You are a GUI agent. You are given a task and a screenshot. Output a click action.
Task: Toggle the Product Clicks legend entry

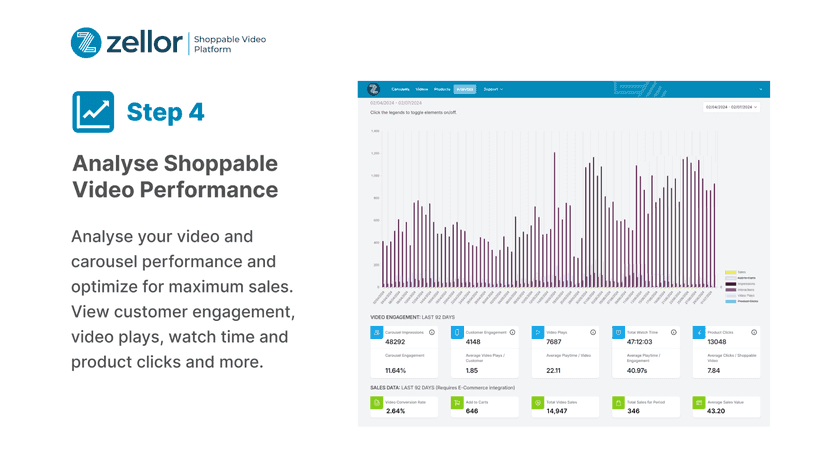(x=741, y=301)
